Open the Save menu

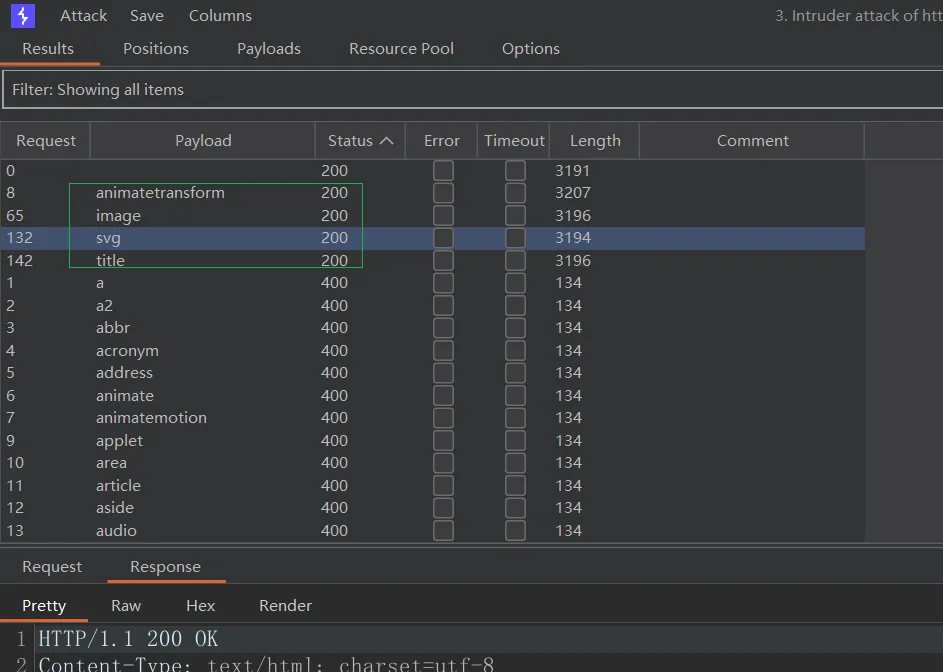click(147, 16)
